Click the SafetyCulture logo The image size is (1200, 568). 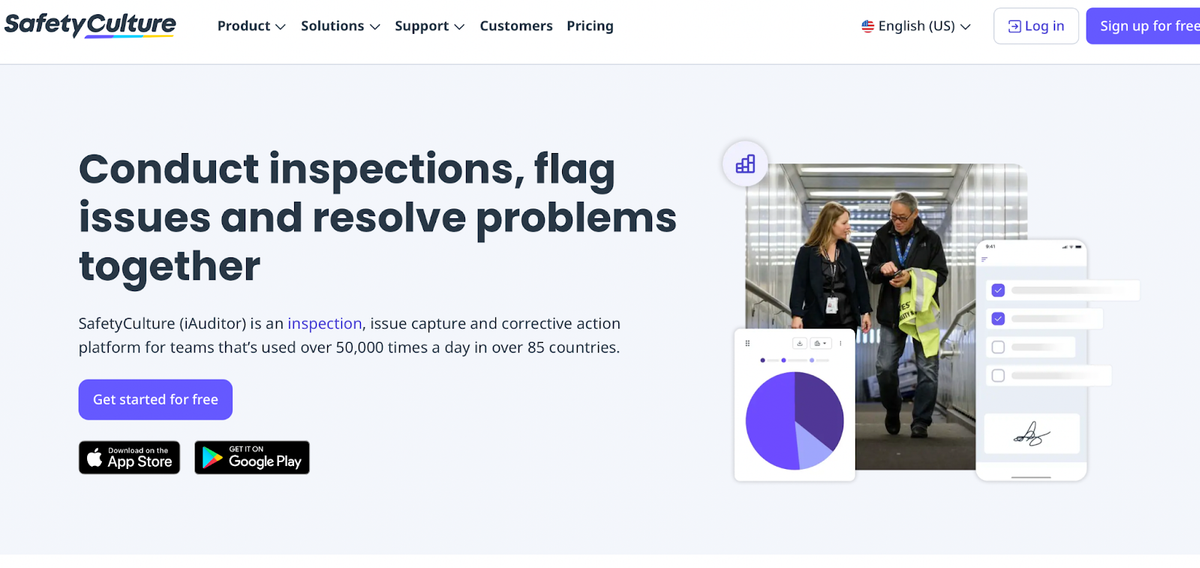point(90,26)
